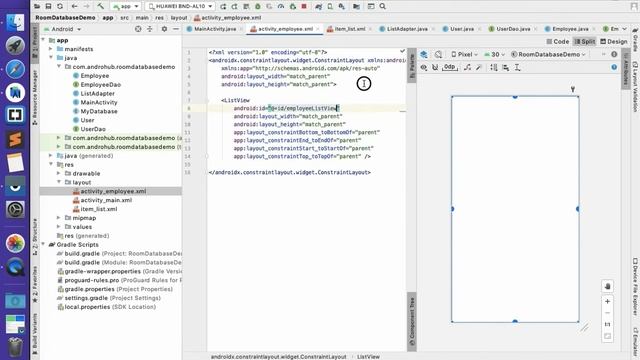Open the HUAWEI BND-AL10 device dropdown
This screenshot has height=360, width=640.
180,6
